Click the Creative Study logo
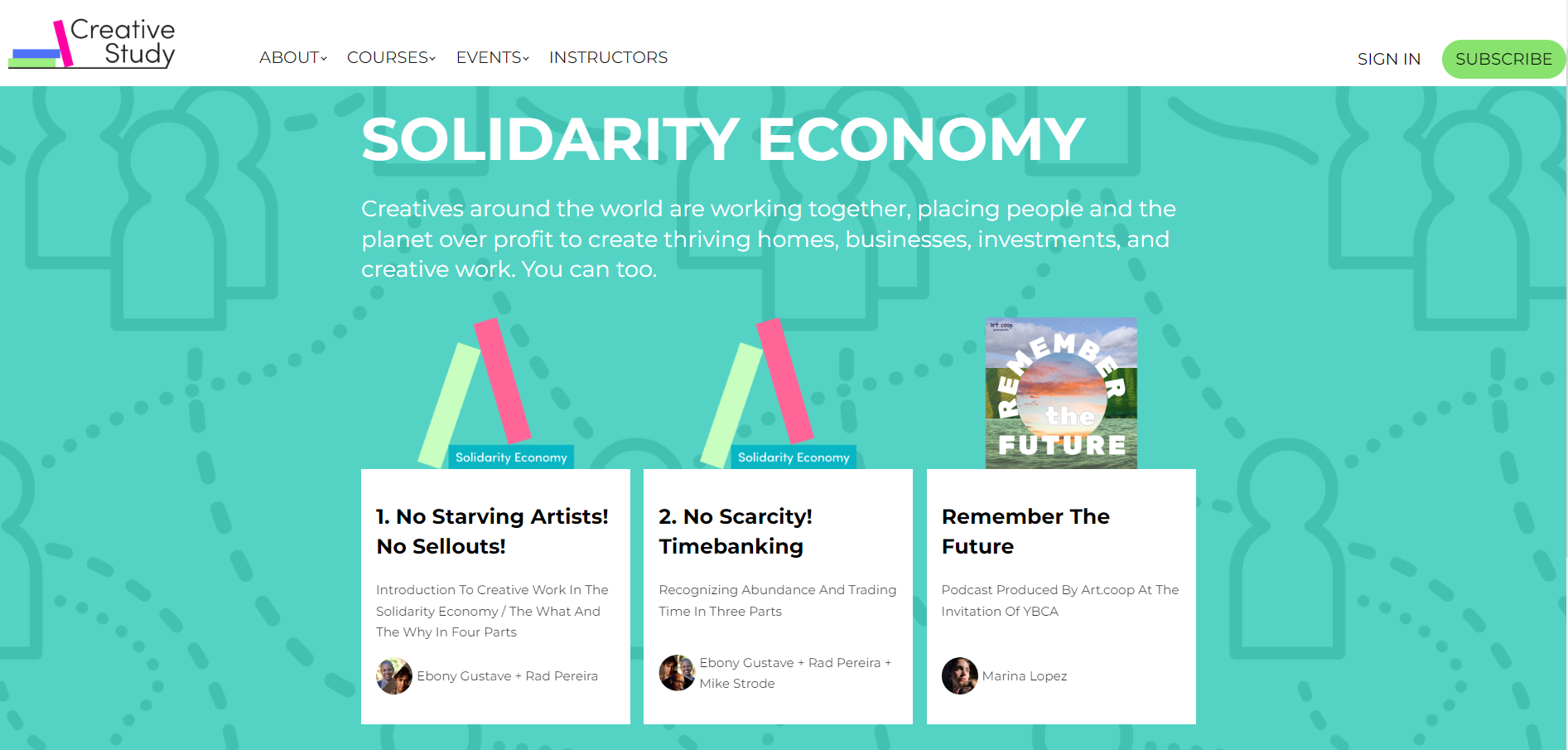Screen dimensions: 1568x750 point(93,43)
